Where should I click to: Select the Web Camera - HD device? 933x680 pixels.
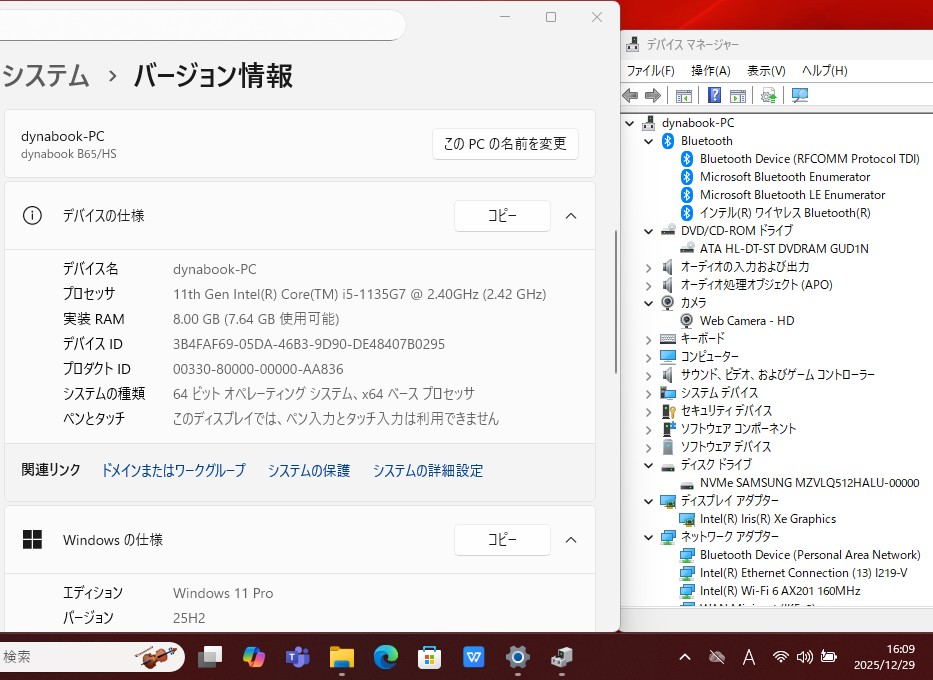746,321
